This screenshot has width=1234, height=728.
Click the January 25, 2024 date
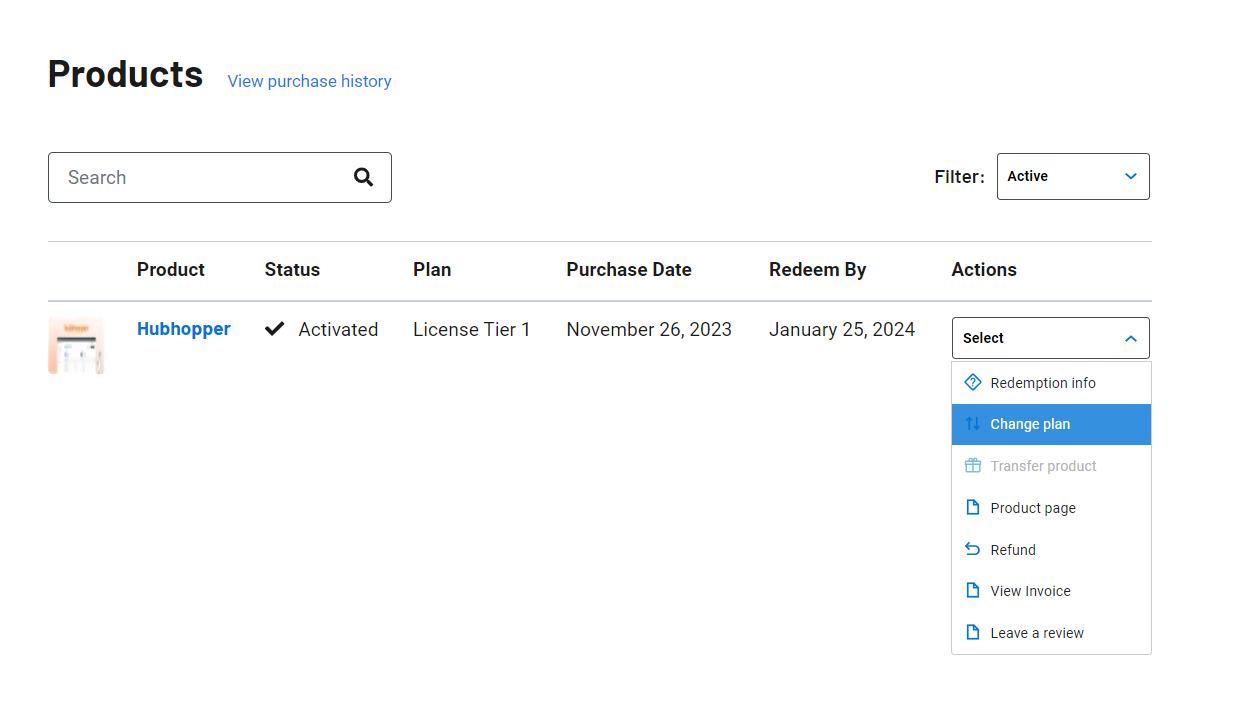(x=842, y=329)
